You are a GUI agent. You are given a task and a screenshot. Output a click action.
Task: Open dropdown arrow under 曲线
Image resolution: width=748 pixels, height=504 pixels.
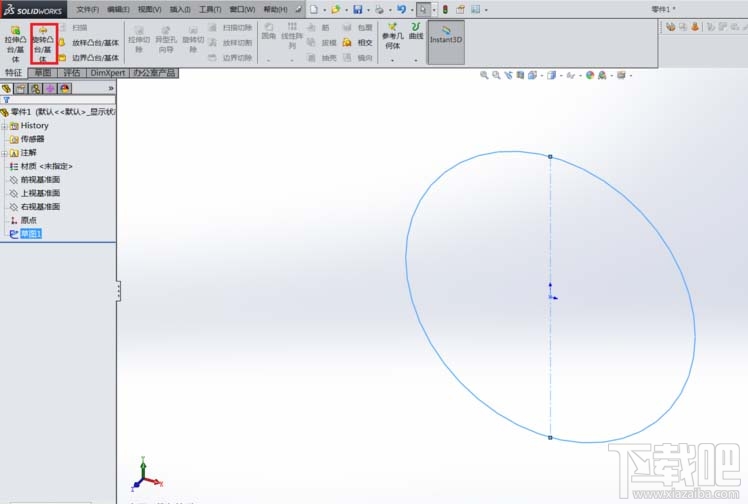416,61
